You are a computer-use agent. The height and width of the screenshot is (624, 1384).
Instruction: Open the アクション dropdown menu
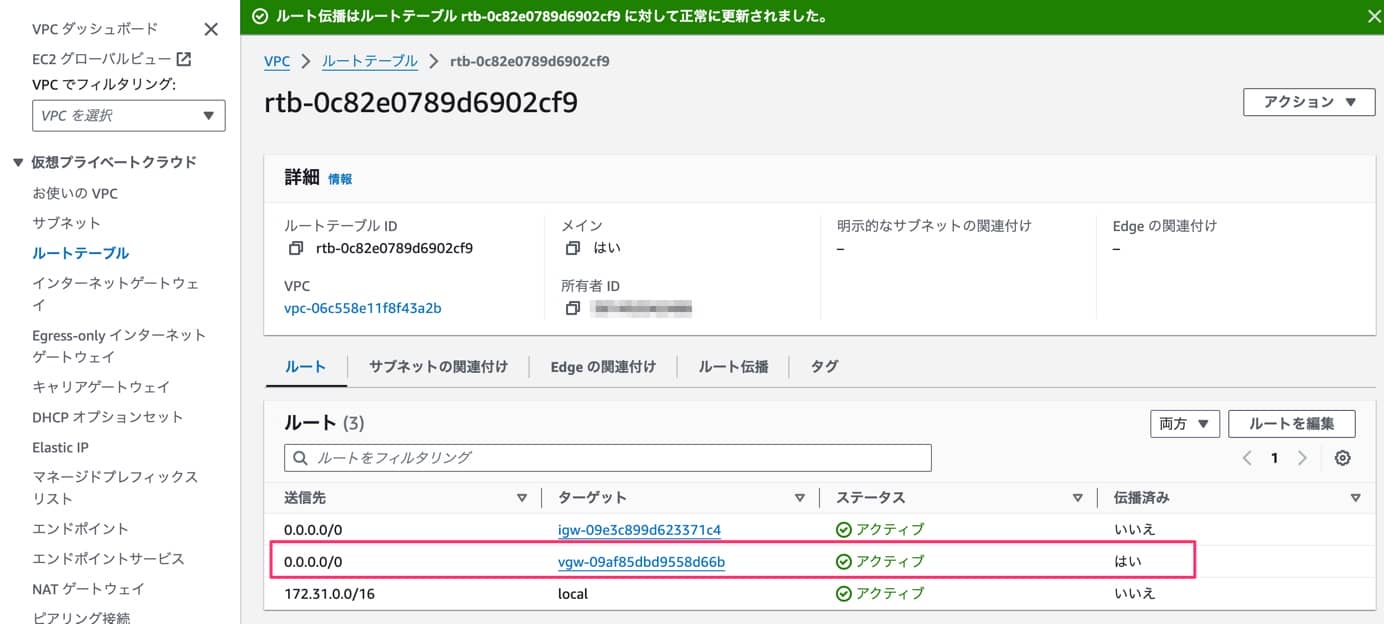[x=1309, y=102]
